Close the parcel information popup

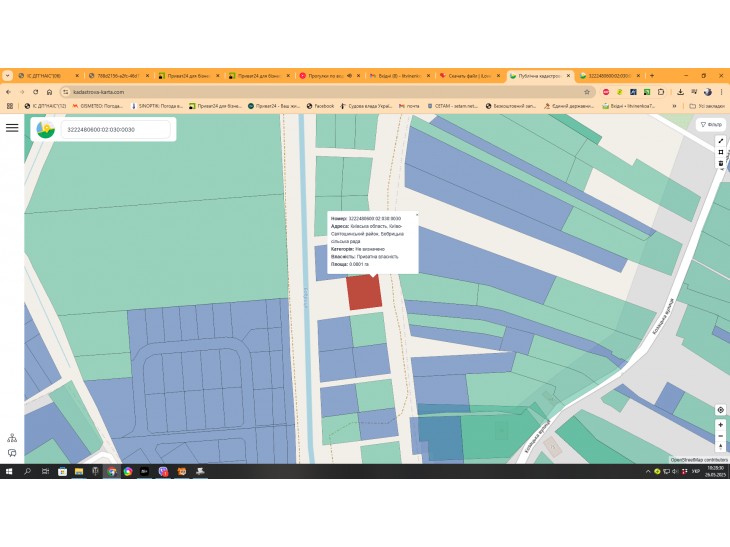(417, 215)
